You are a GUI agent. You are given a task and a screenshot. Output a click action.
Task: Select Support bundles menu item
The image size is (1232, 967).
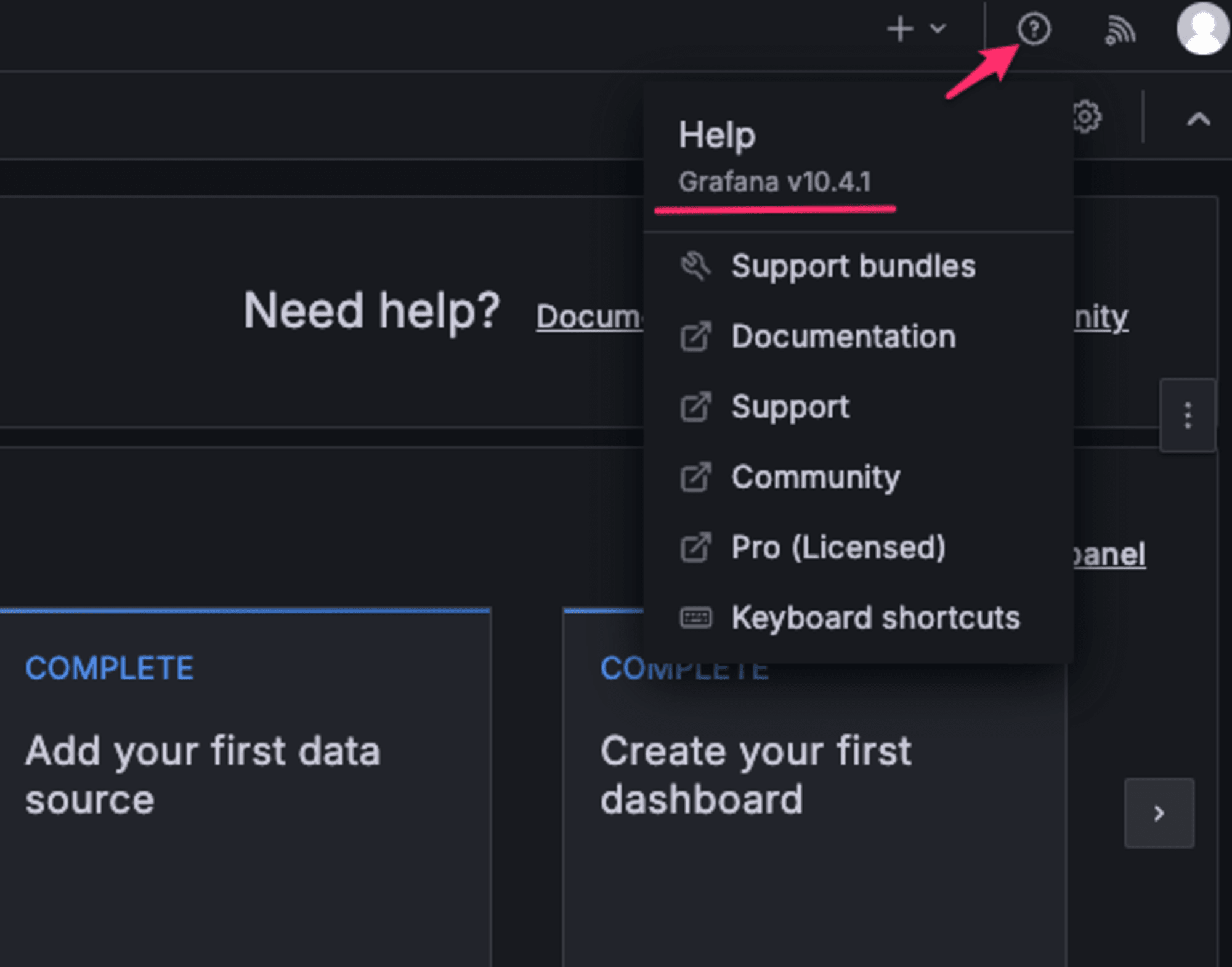(859, 267)
